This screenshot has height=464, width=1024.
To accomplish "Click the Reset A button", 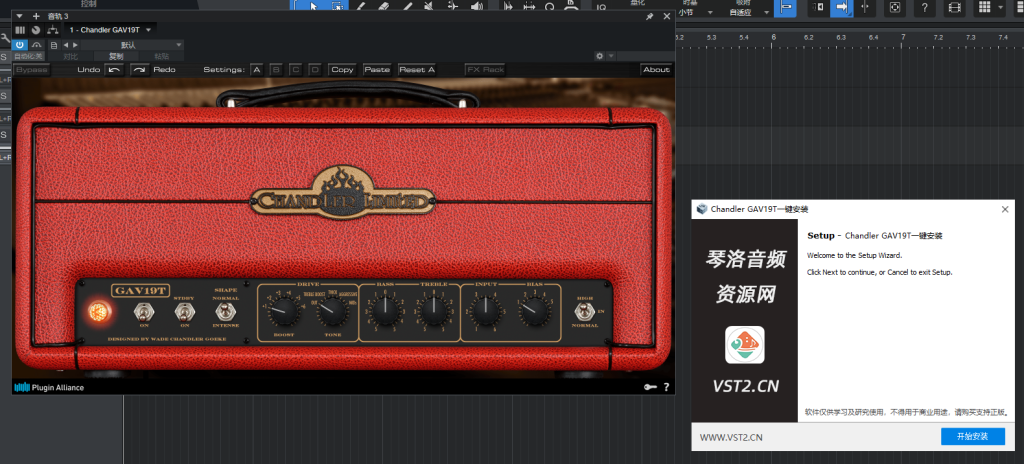I will (x=416, y=70).
